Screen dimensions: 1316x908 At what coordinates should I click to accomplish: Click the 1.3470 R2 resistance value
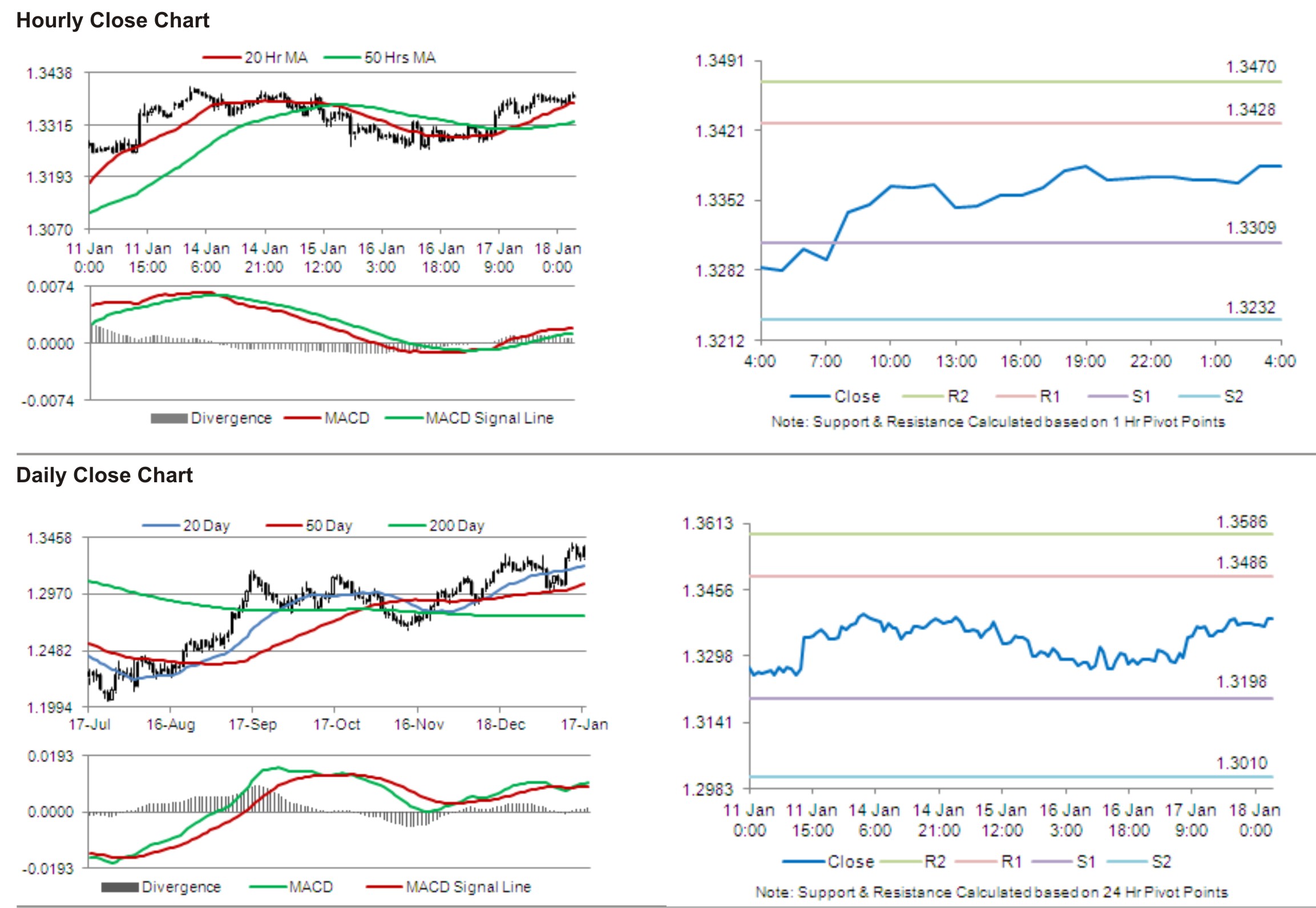(x=1251, y=67)
